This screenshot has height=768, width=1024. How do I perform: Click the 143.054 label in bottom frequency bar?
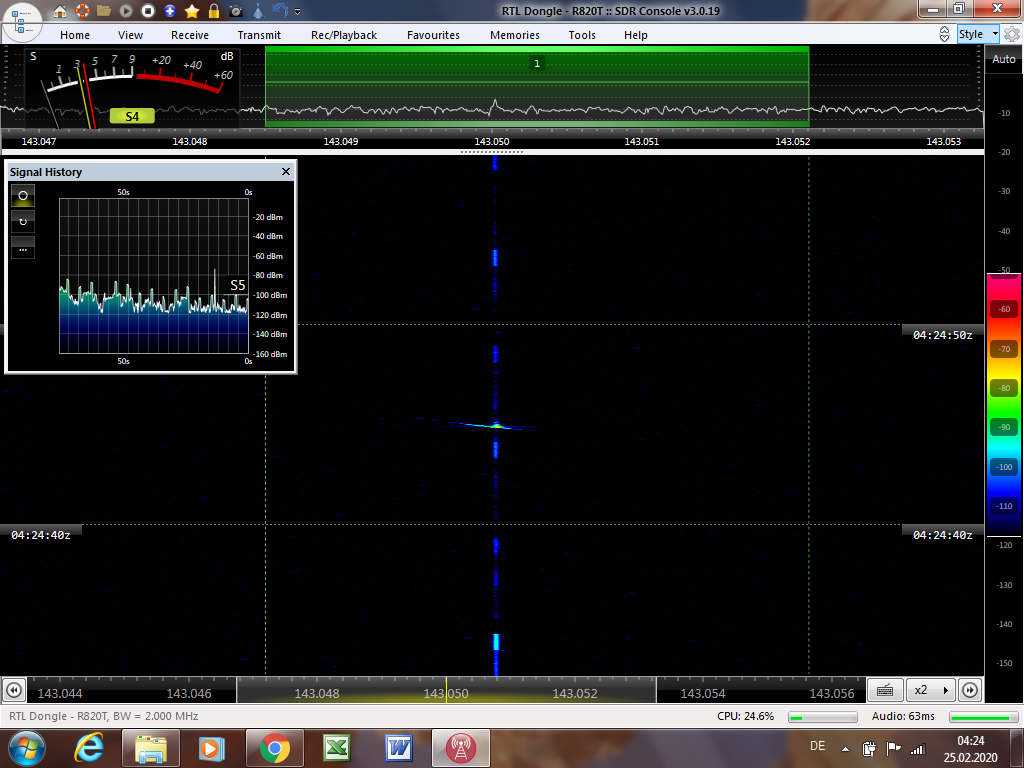(703, 694)
